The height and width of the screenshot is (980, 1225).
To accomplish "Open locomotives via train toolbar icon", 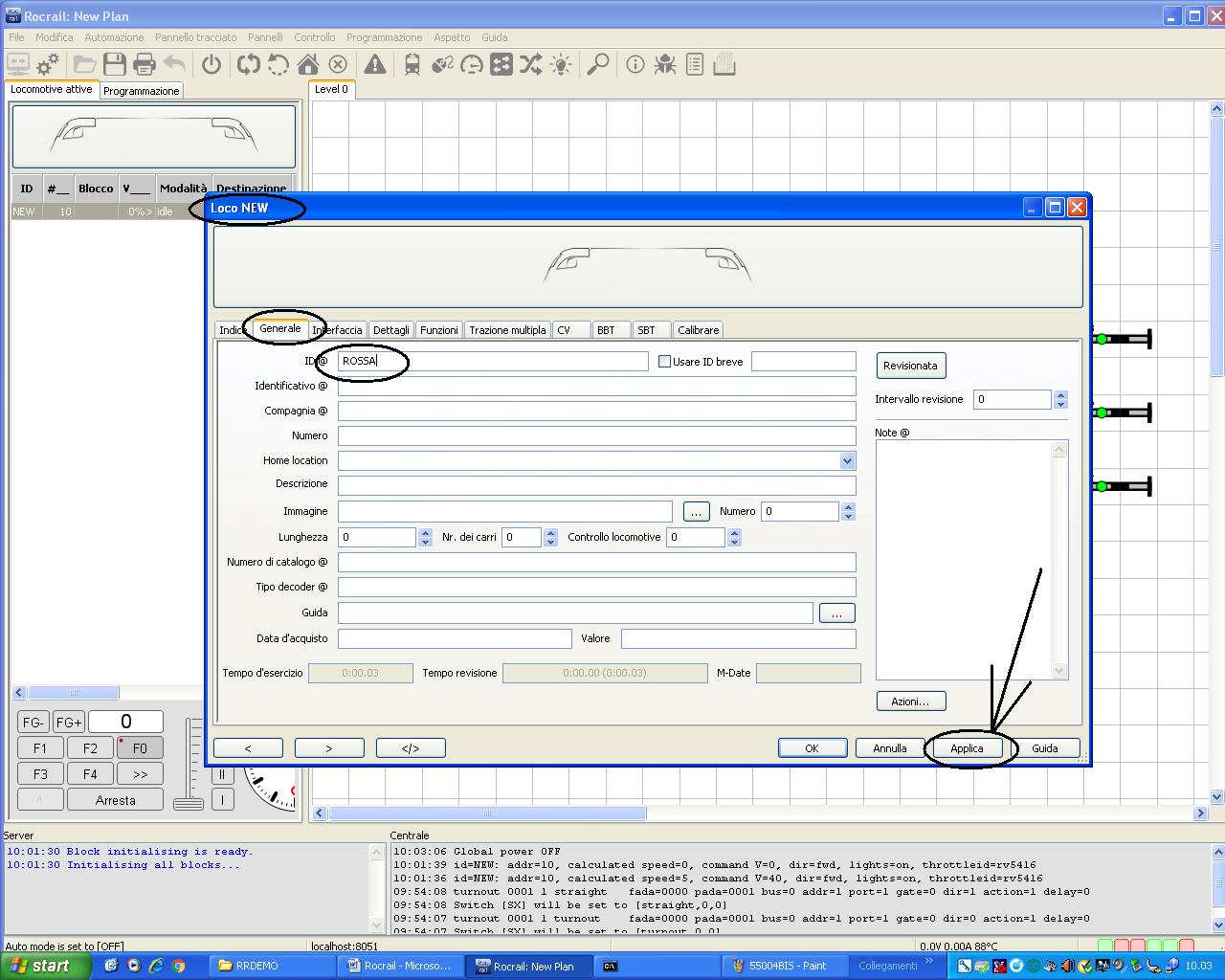I will (x=412, y=64).
